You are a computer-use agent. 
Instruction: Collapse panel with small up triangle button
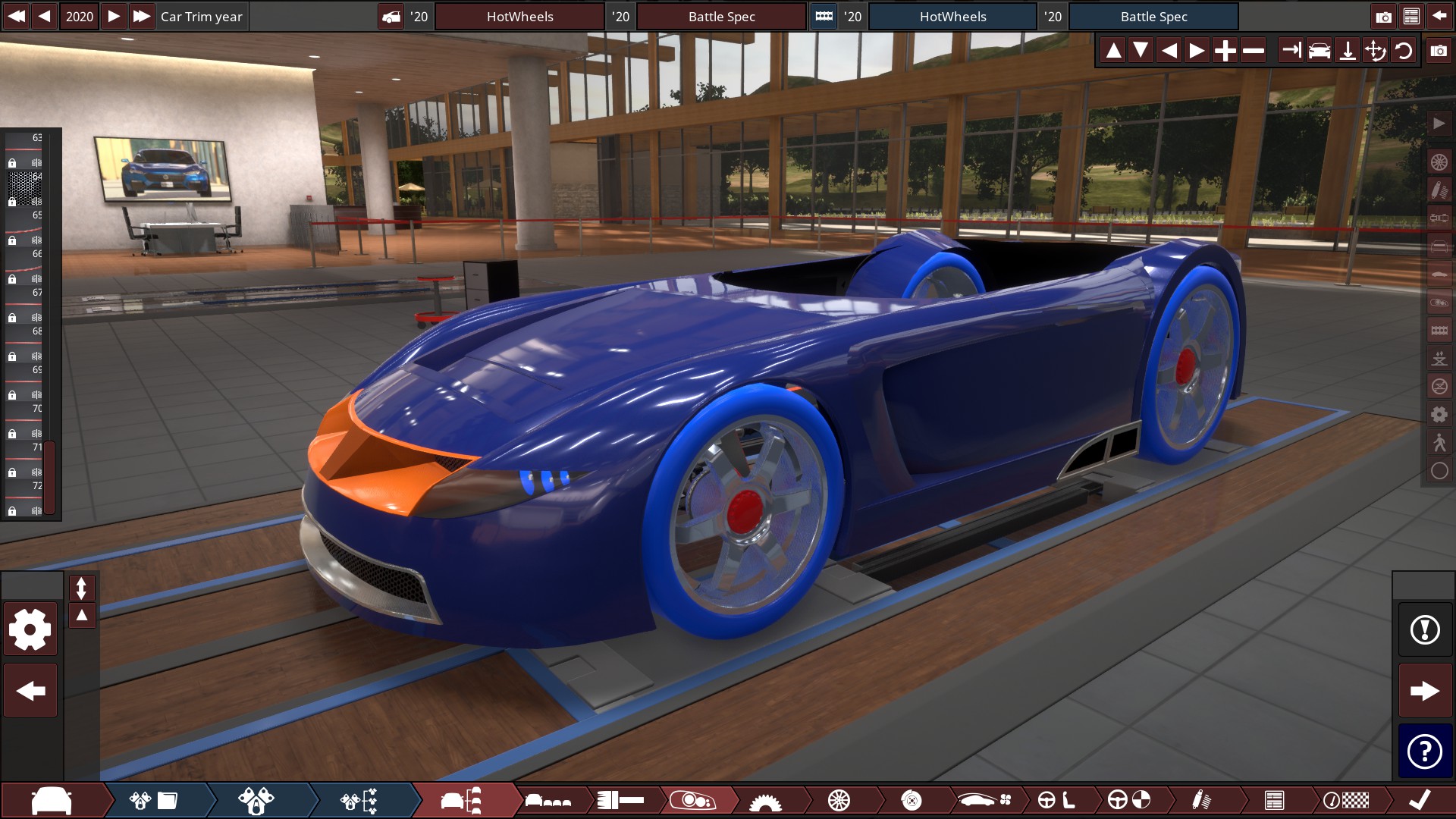[82, 615]
